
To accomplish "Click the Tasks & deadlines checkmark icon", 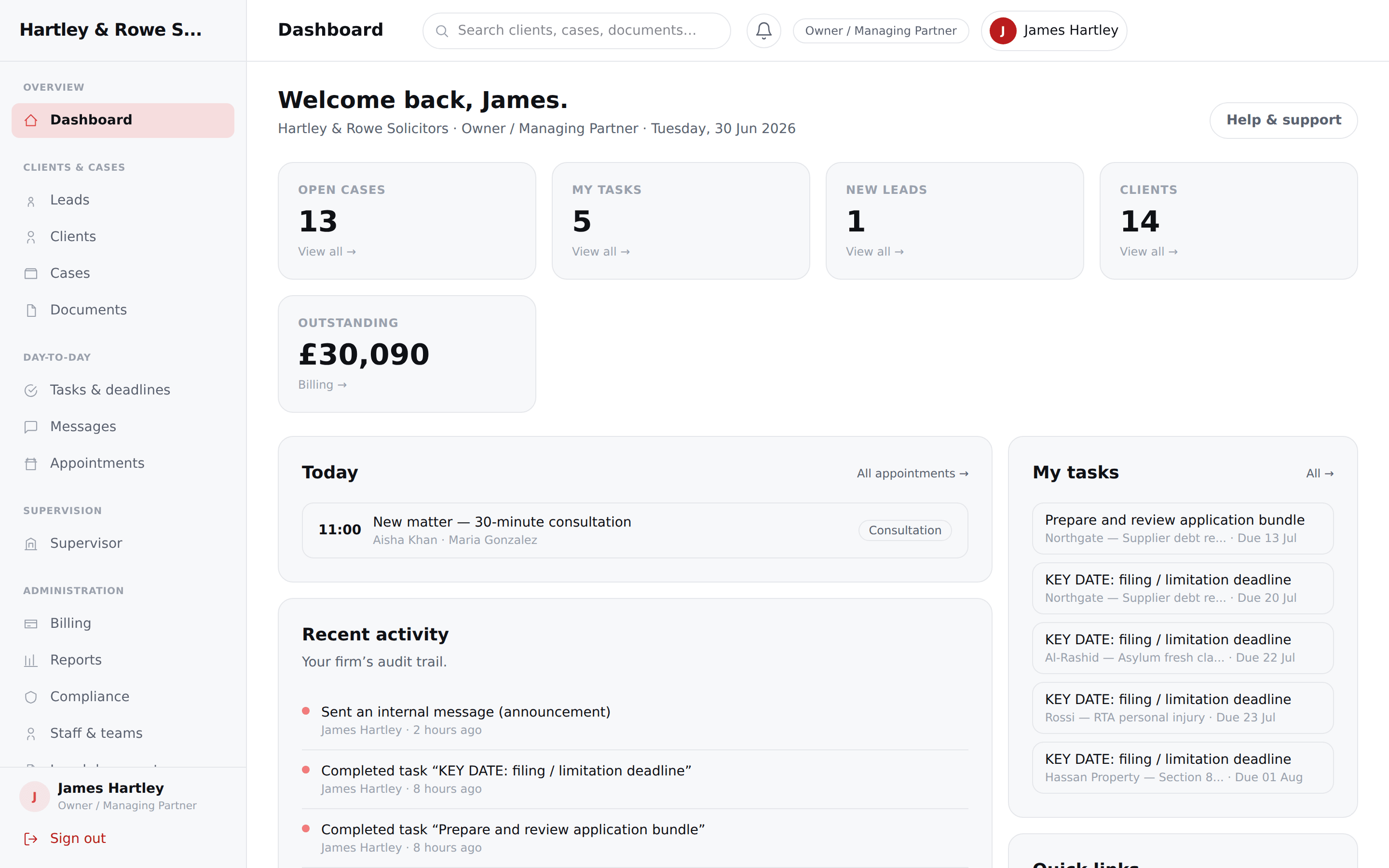I will [x=31, y=391].
